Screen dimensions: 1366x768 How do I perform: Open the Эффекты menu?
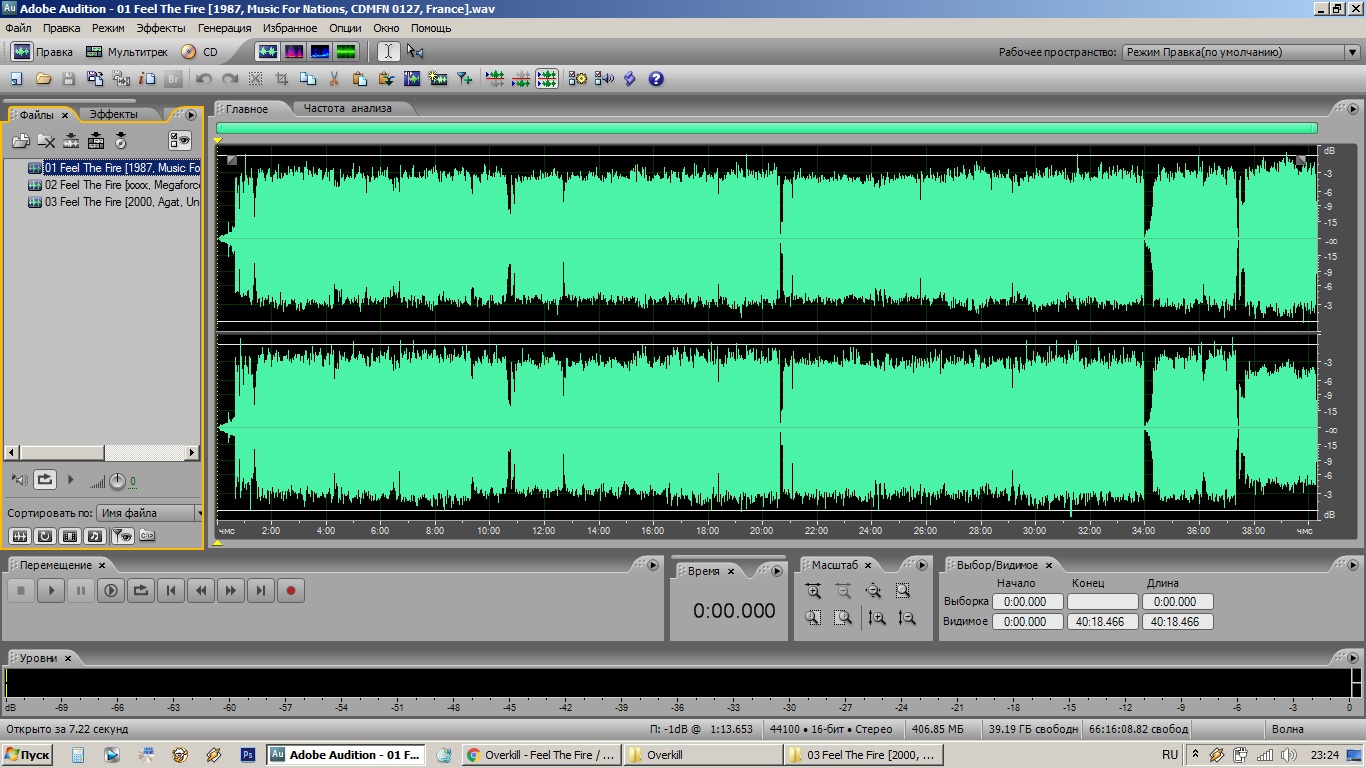(161, 28)
